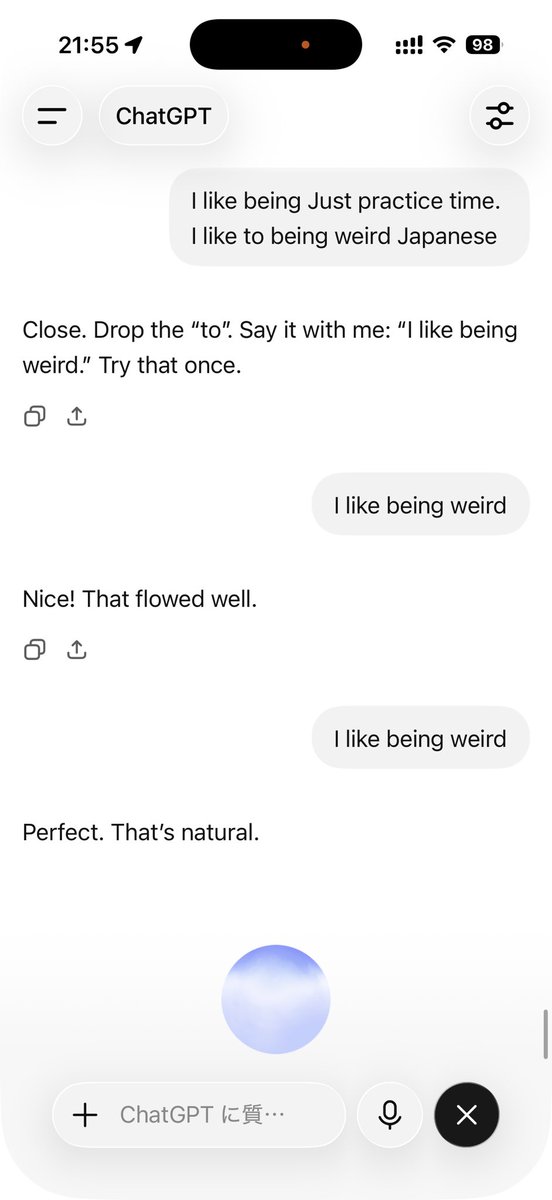Tap the "Perfect. That's natural." reply text
This screenshot has width=552, height=1200.
point(141,831)
